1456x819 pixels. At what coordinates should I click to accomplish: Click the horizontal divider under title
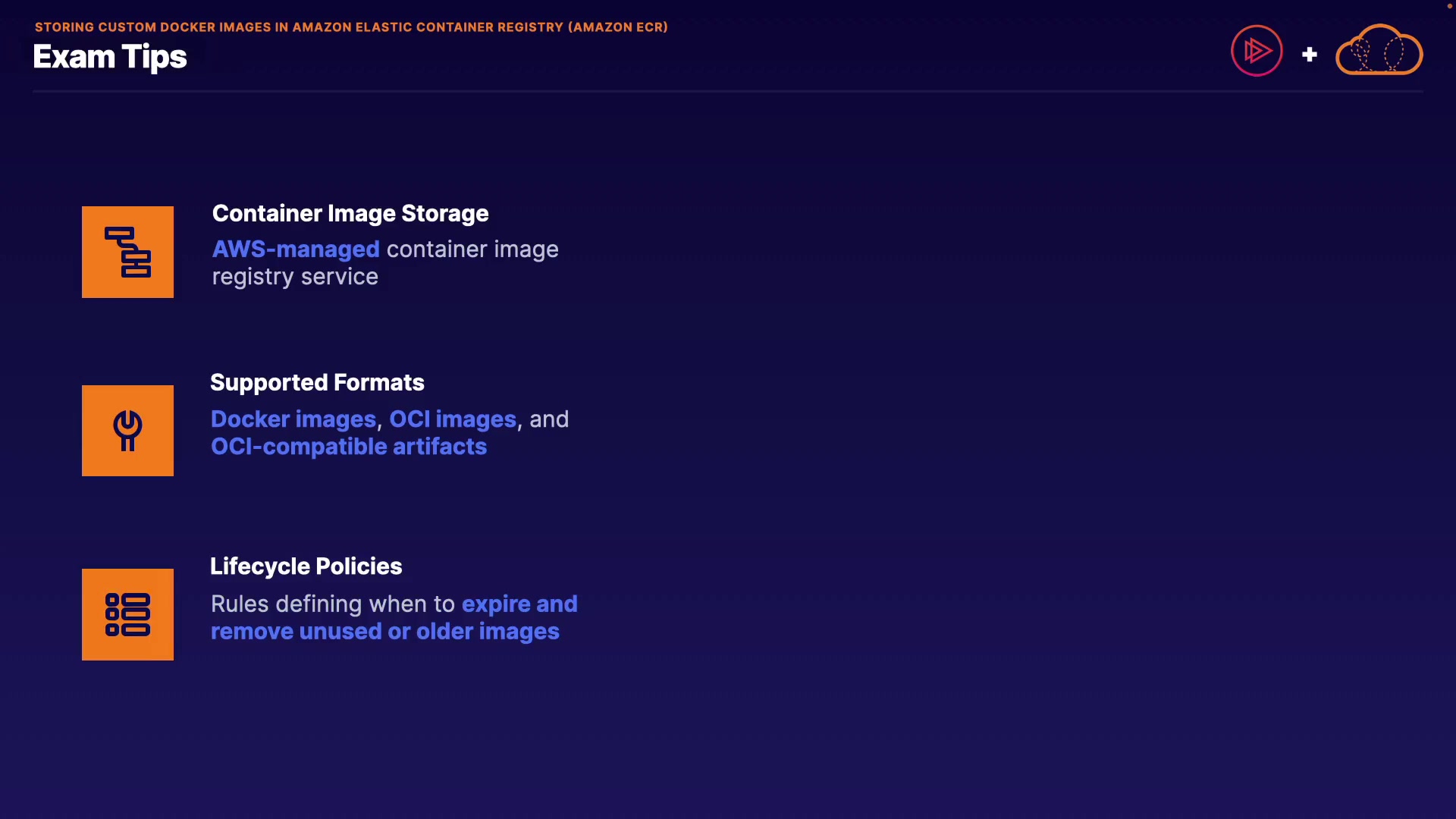pos(728,92)
